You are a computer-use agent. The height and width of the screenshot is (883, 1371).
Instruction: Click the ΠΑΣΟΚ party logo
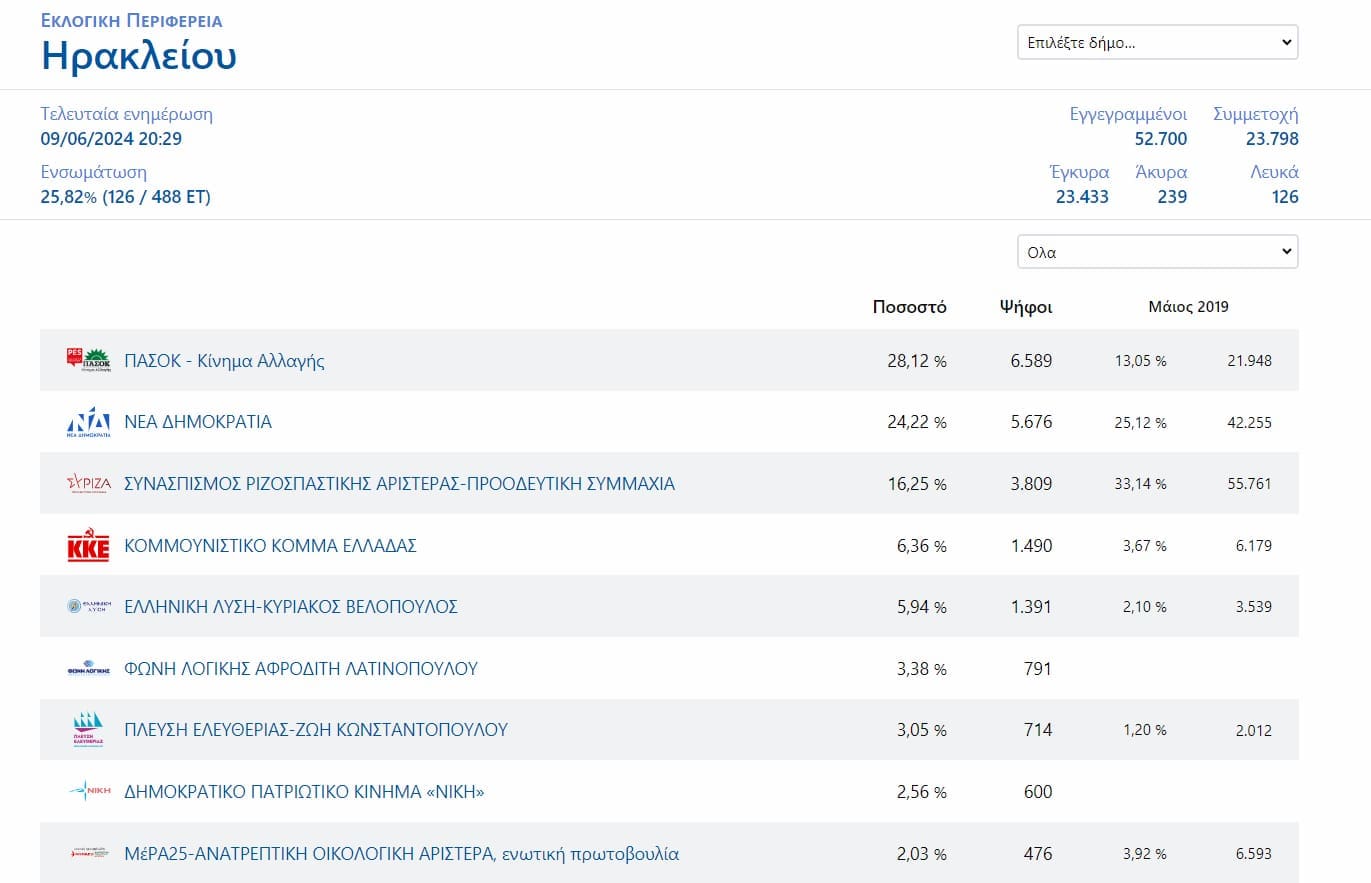[x=88, y=360]
